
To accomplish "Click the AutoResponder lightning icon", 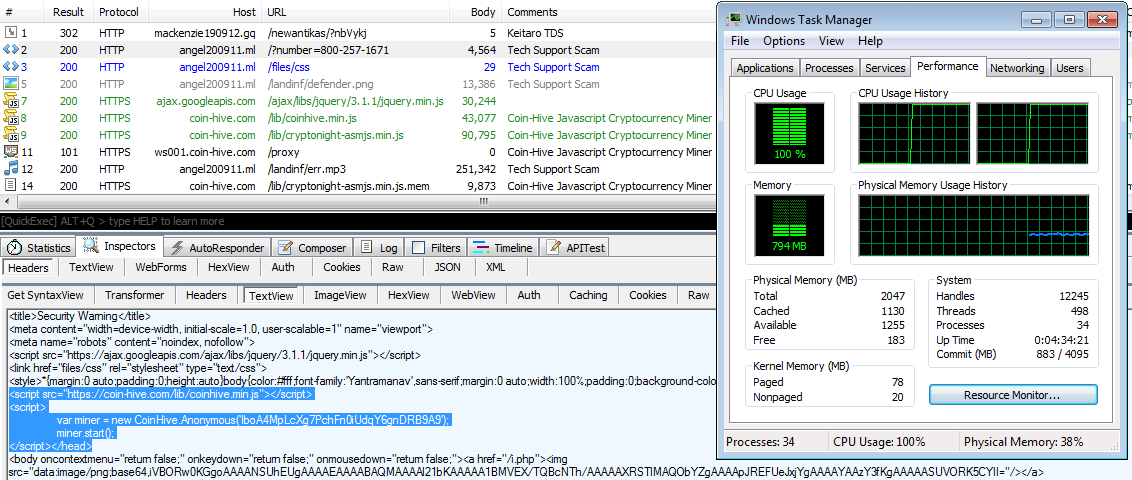I will (177, 248).
